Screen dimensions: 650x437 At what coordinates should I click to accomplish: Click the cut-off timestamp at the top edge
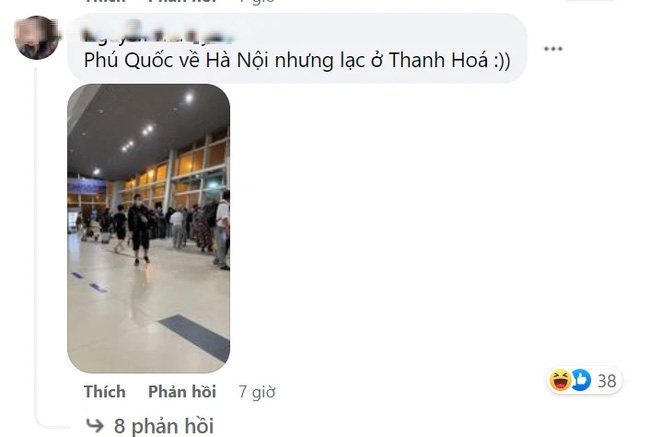click(257, 2)
